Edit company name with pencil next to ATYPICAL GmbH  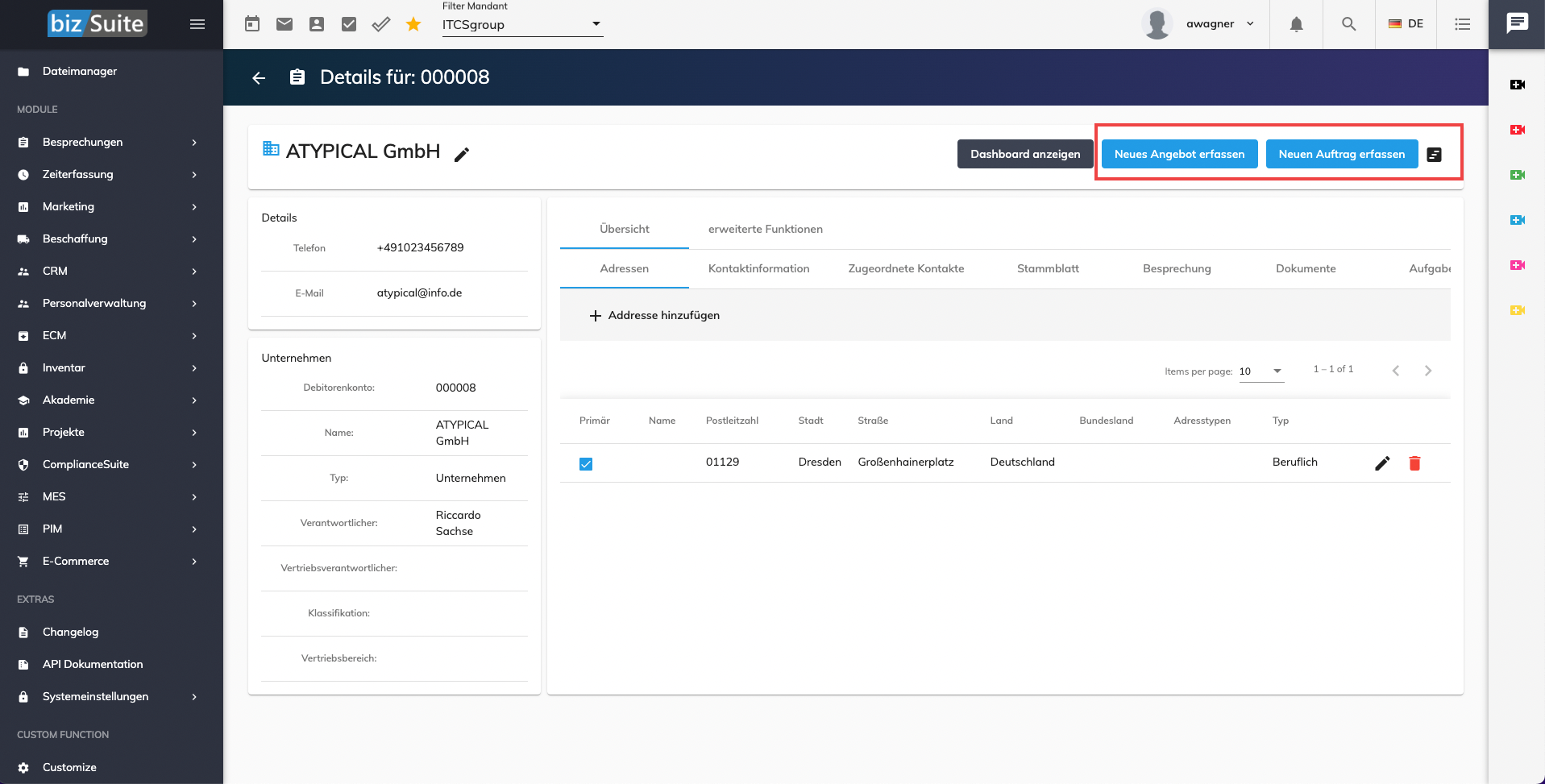point(462,154)
